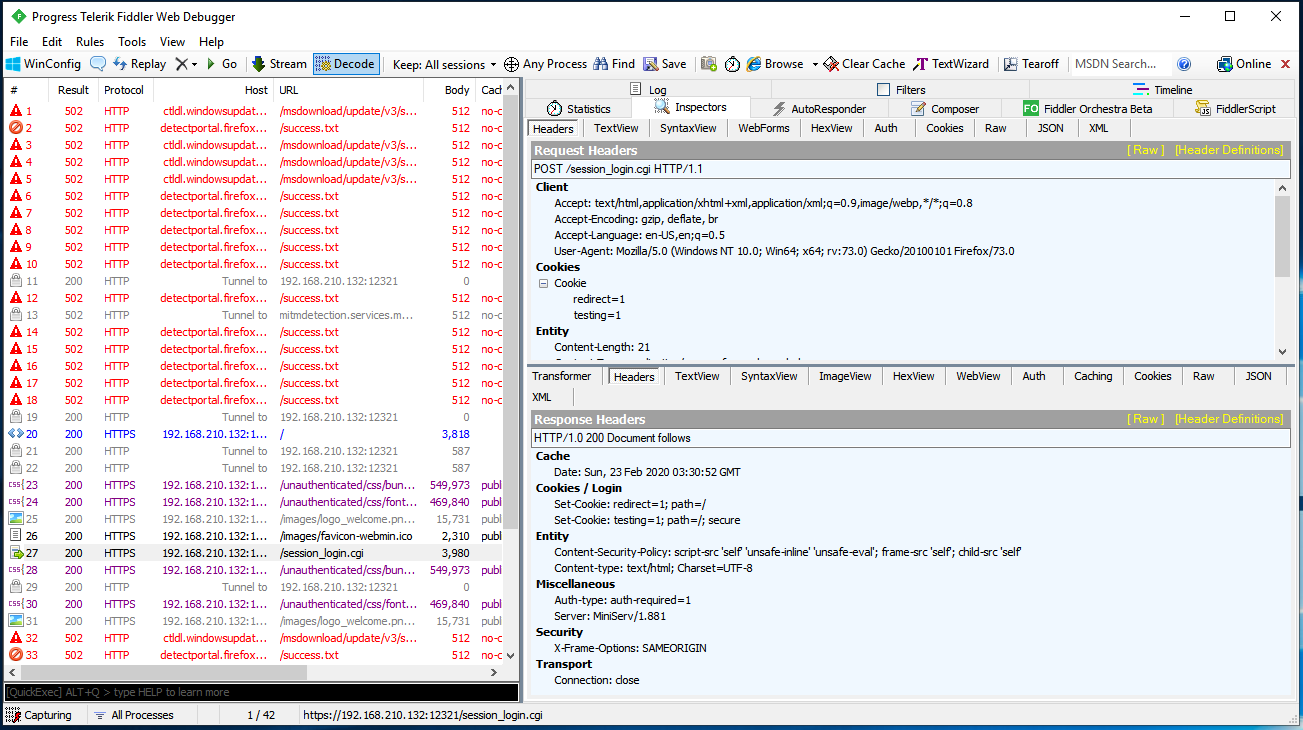
Task: Select the request WebForms inspector tab
Action: pos(764,128)
